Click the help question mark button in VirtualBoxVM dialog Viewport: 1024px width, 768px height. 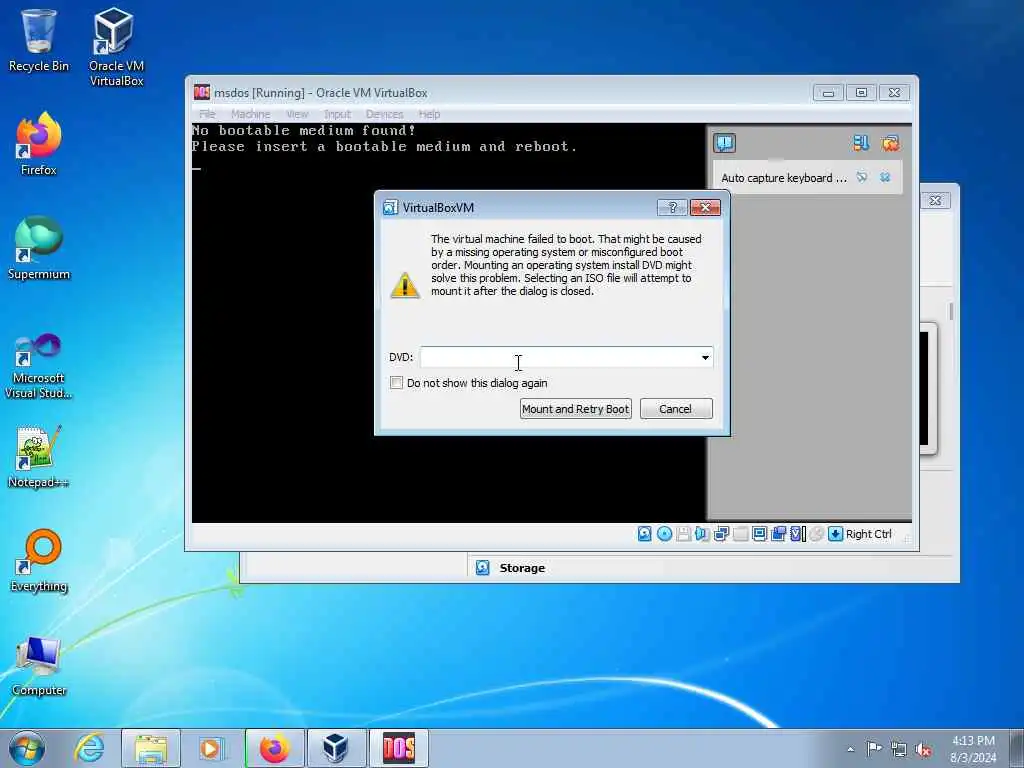tap(673, 208)
